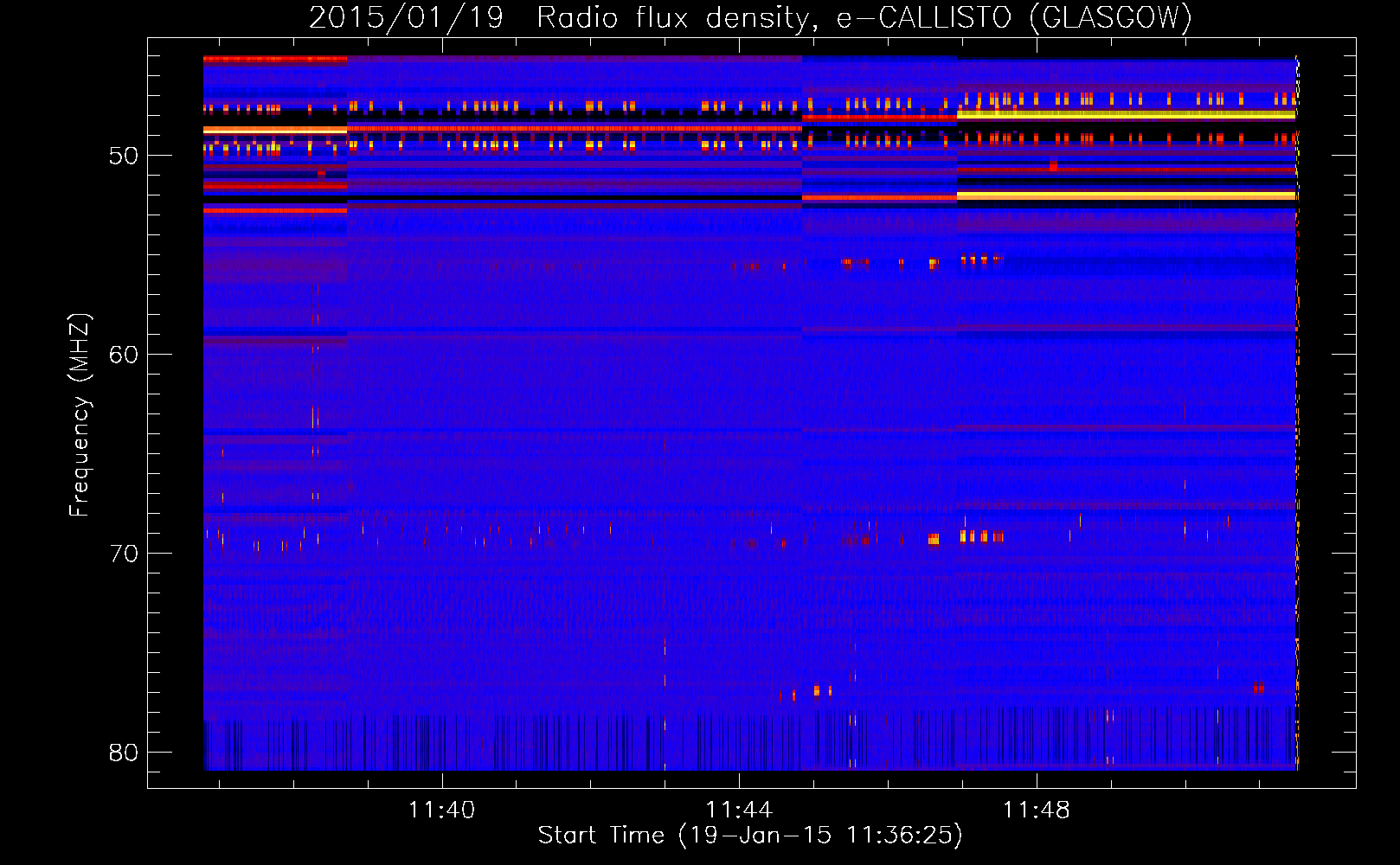Click the bright yellow band near 48 MHz
1400x865 pixels.
(x=1125, y=114)
